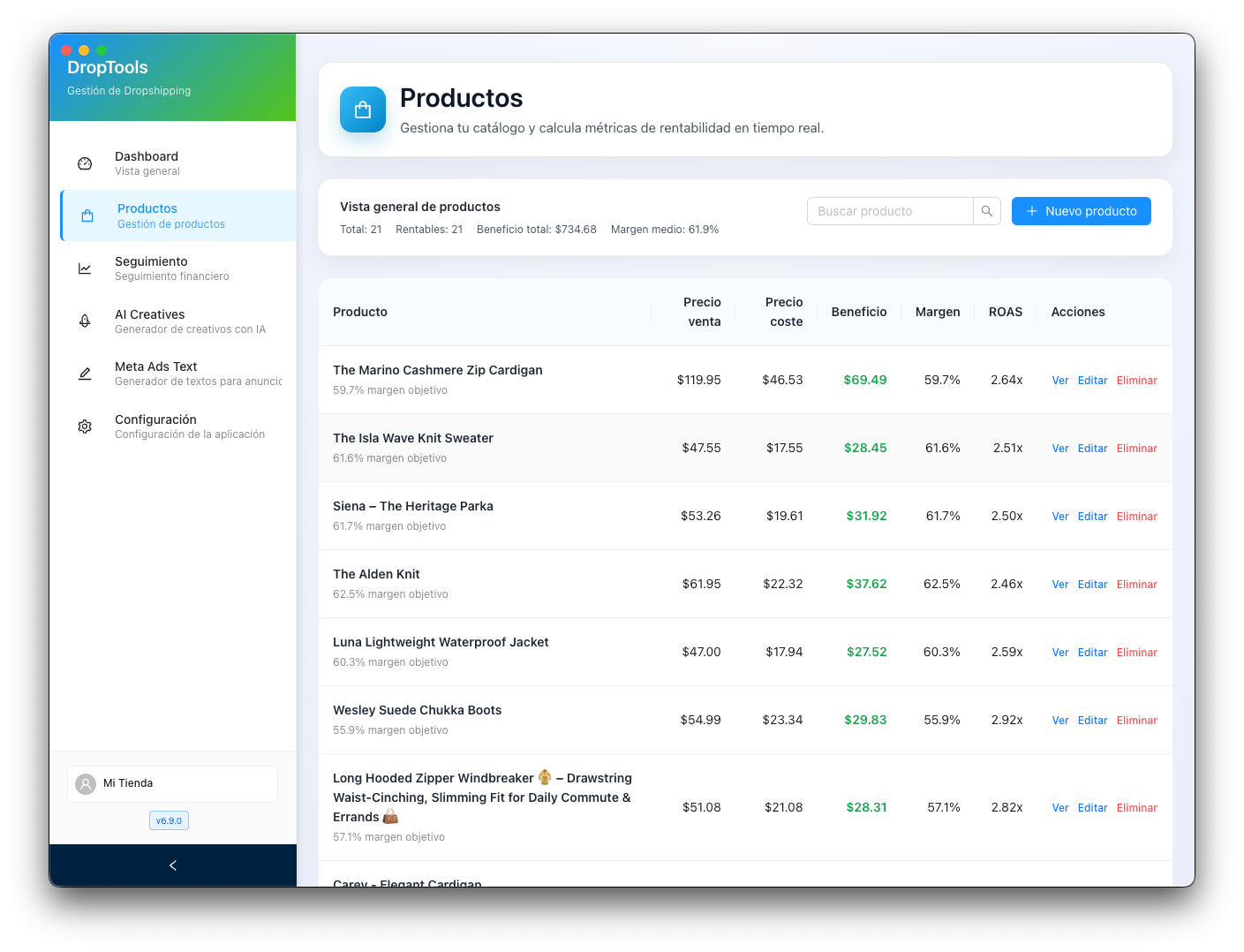
Task: Click the blue bag icon in the Productos header
Action: tap(362, 109)
